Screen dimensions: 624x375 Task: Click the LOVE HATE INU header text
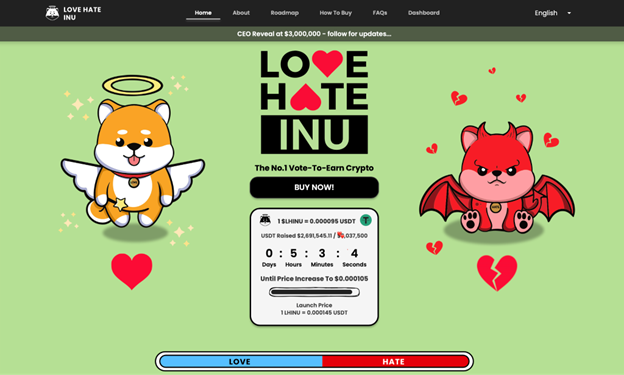pyautogui.click(x=82, y=13)
